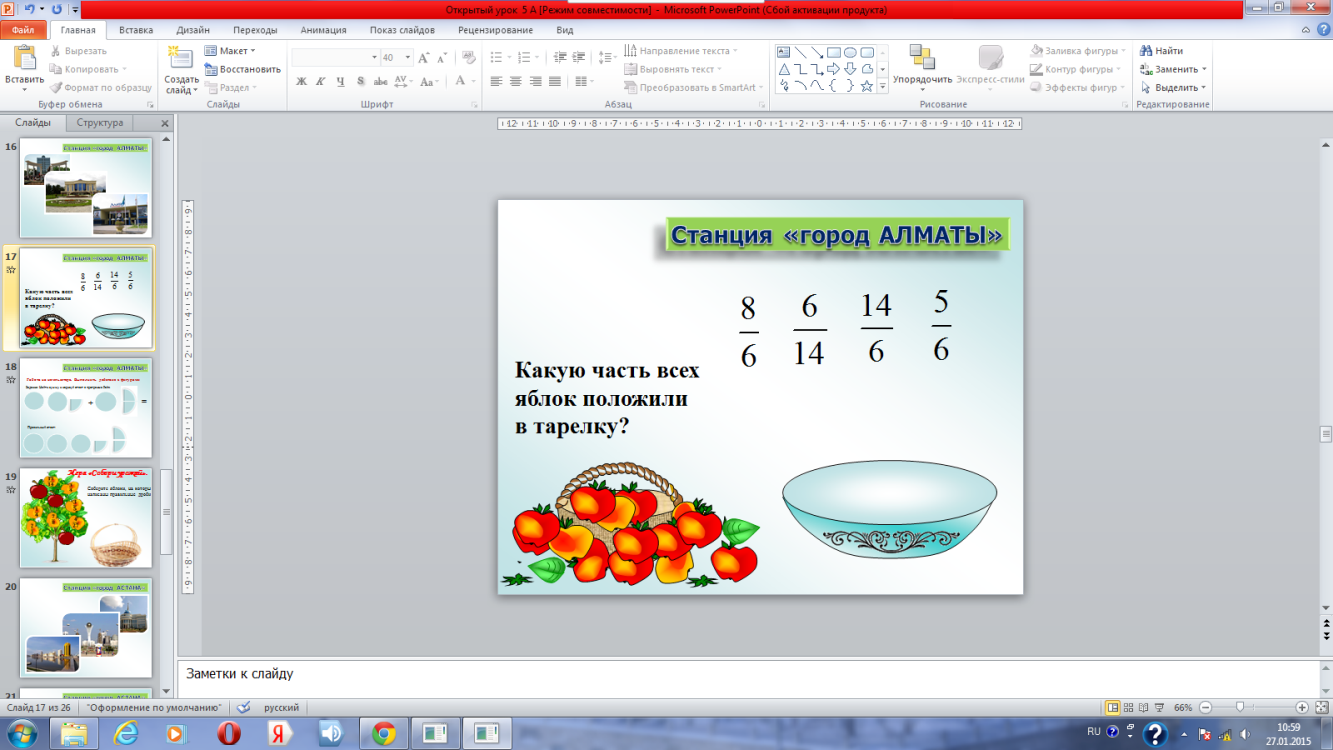
Task: Open the Select (Выделить) dropdown
Action: (1173, 87)
